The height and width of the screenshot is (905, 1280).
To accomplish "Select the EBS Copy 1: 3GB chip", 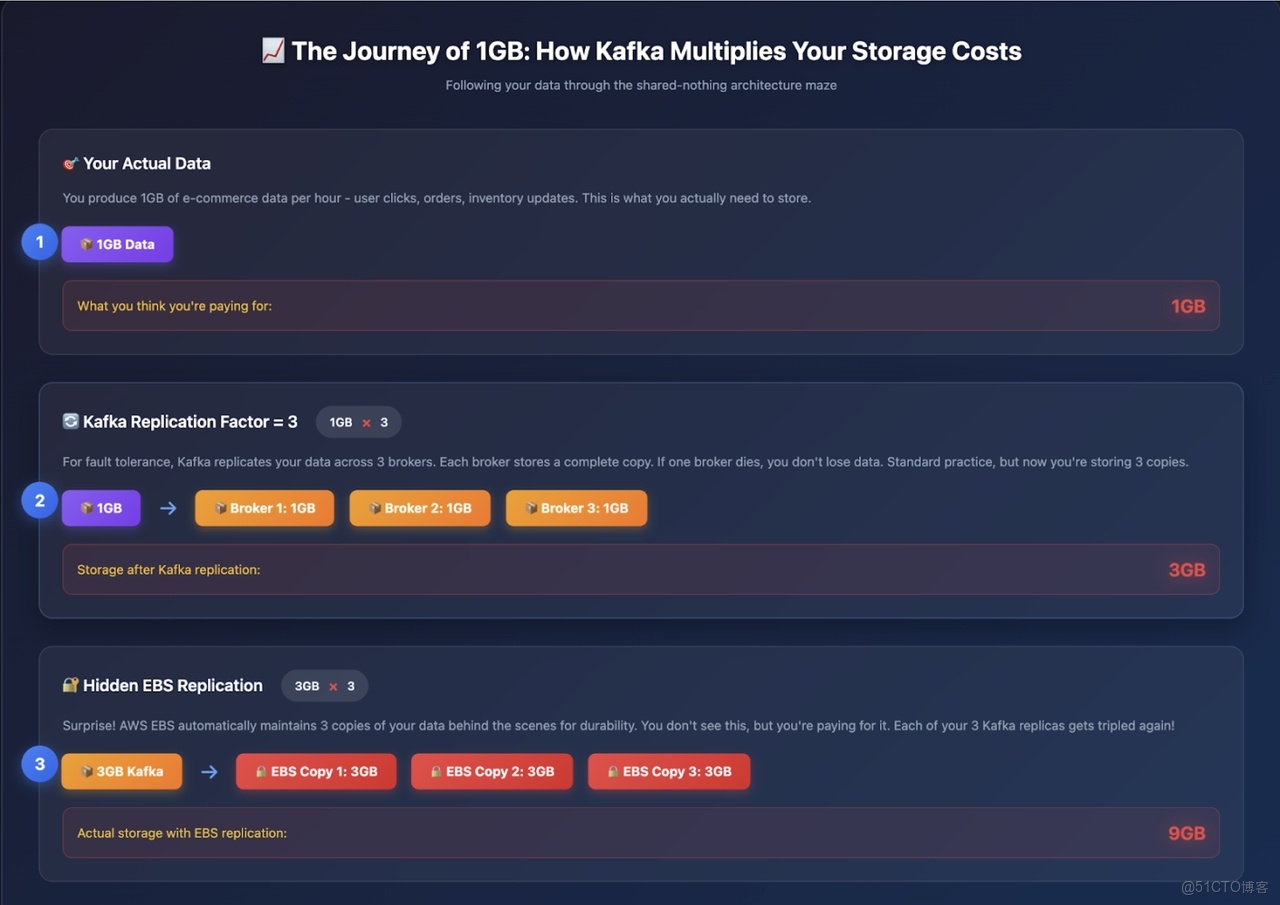I will tap(316, 772).
